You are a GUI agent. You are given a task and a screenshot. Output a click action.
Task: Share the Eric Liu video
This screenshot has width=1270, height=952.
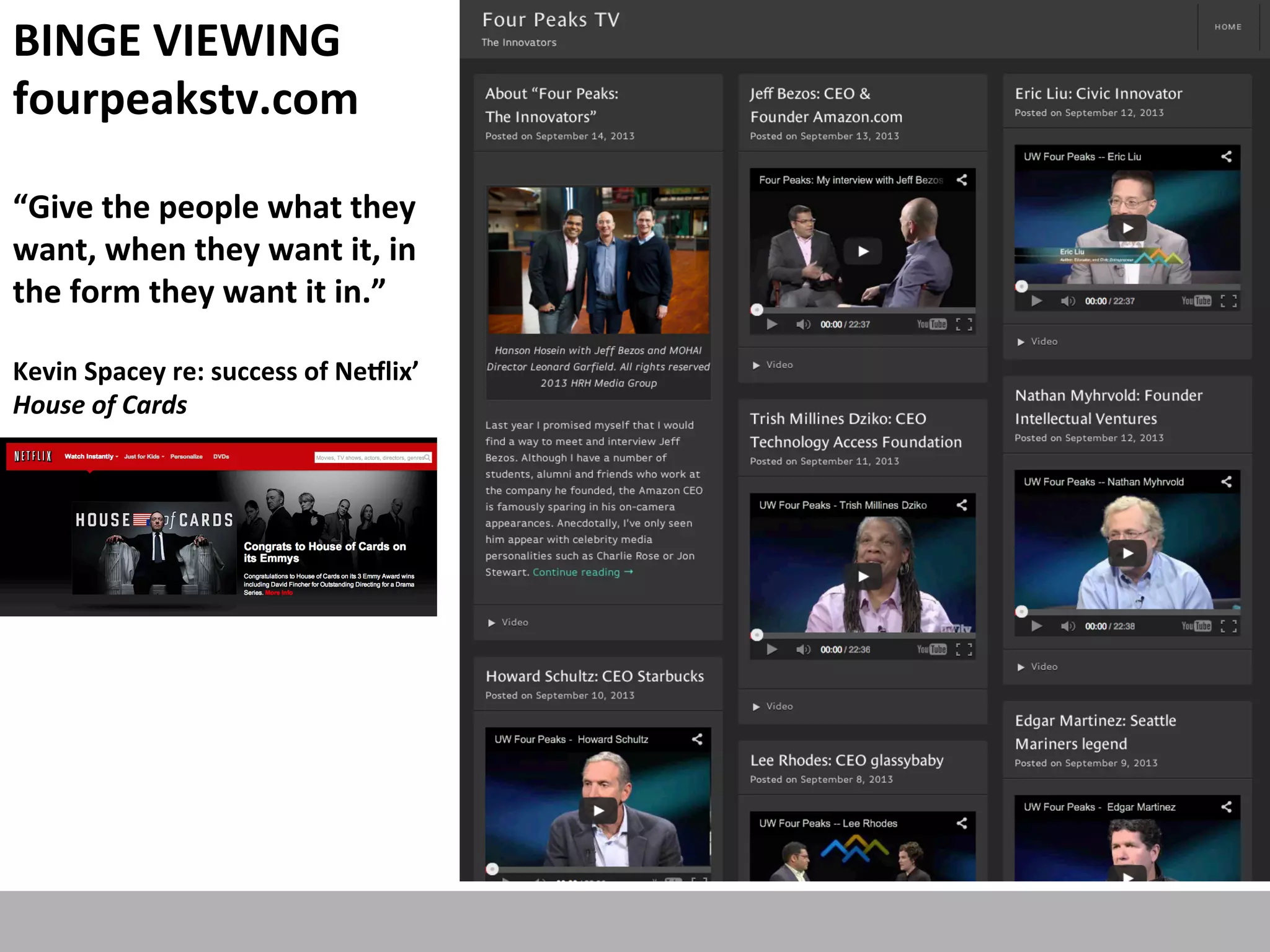(1226, 156)
